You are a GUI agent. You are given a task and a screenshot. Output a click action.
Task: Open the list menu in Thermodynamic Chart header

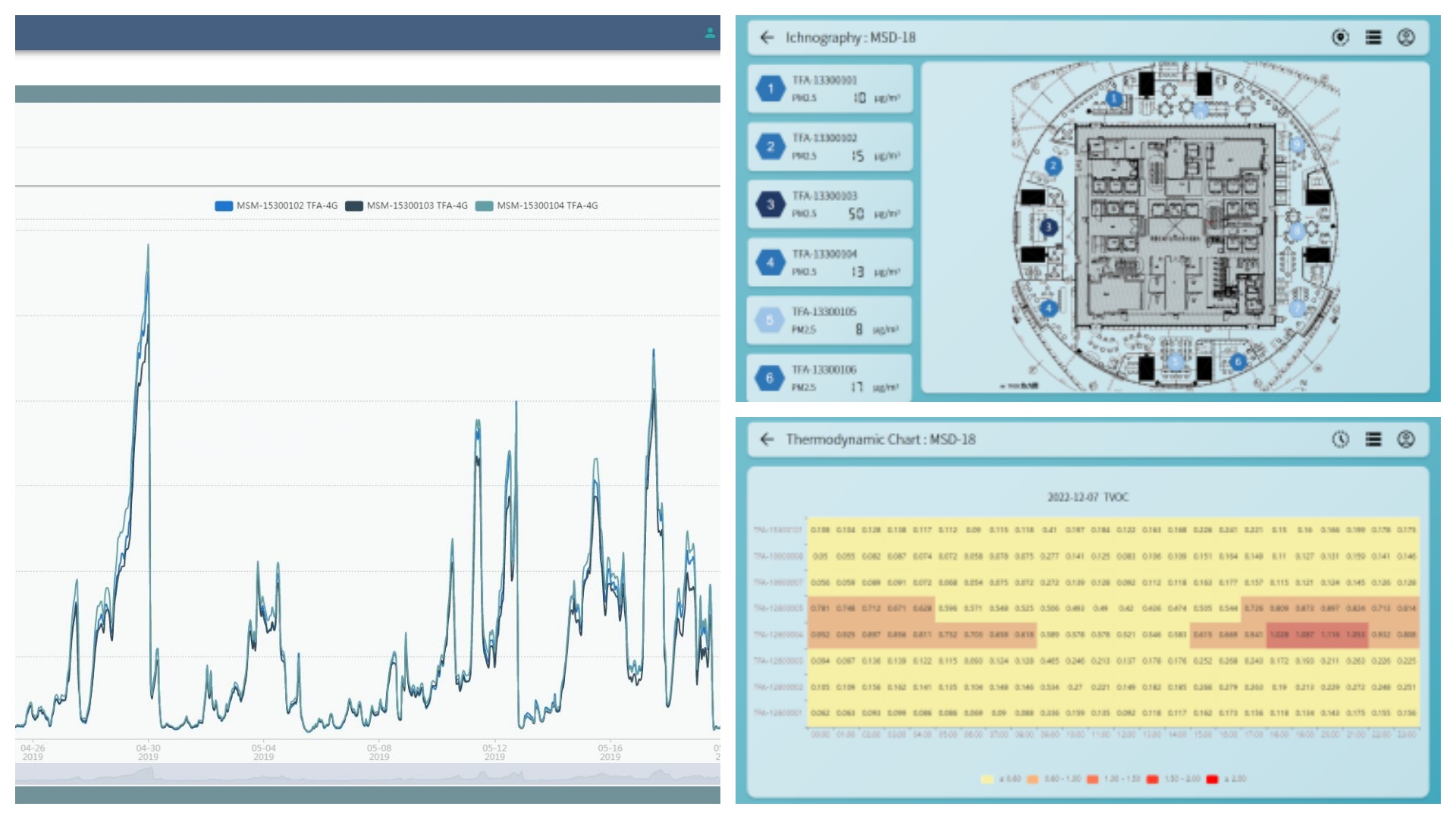pyautogui.click(x=1373, y=439)
